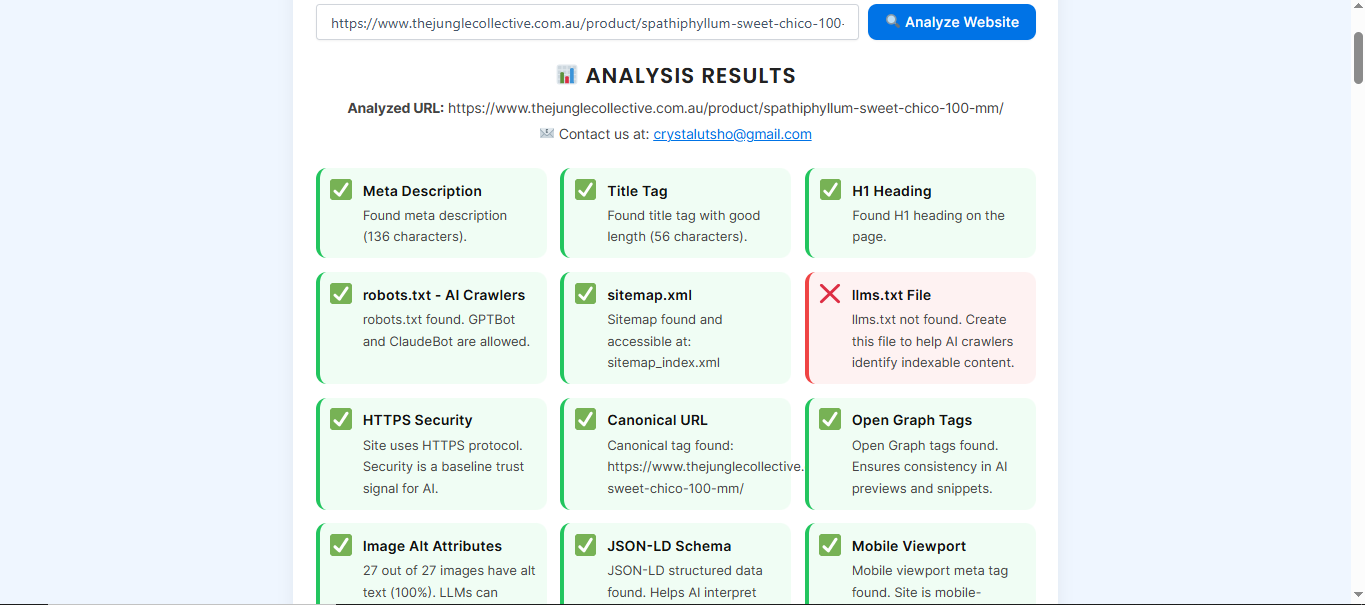Click the red X icon on llms.txt File card
Viewport: 1365px width, 605px height.
coord(830,294)
